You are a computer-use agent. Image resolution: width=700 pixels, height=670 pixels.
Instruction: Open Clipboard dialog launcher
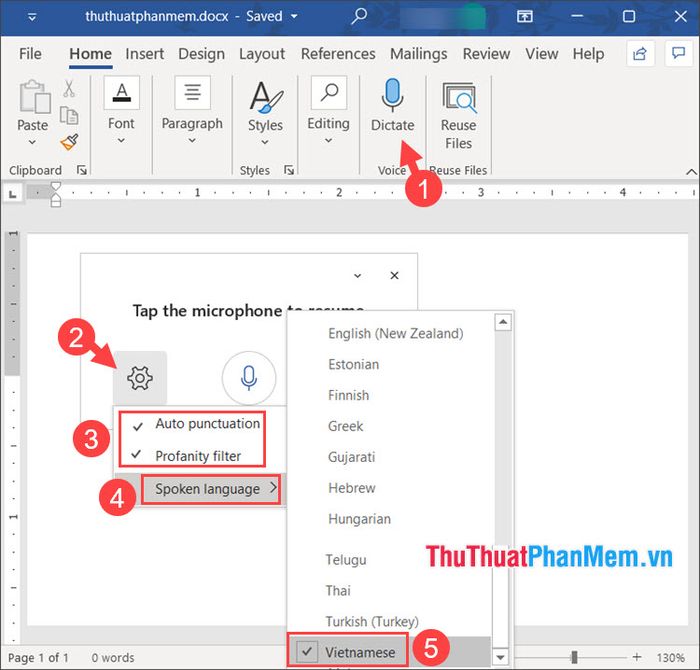coord(82,170)
